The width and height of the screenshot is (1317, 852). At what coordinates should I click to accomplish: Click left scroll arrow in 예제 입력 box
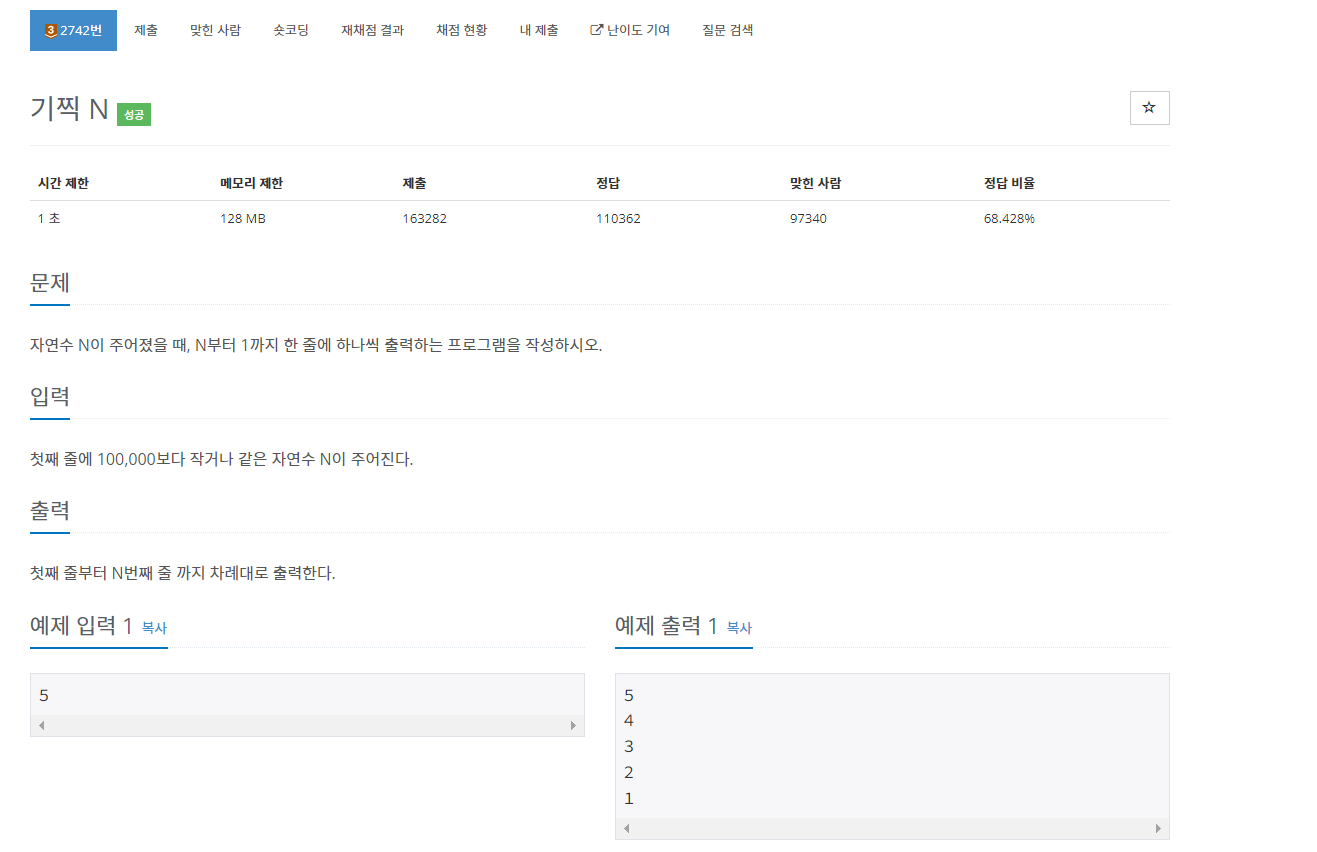tap(41, 725)
